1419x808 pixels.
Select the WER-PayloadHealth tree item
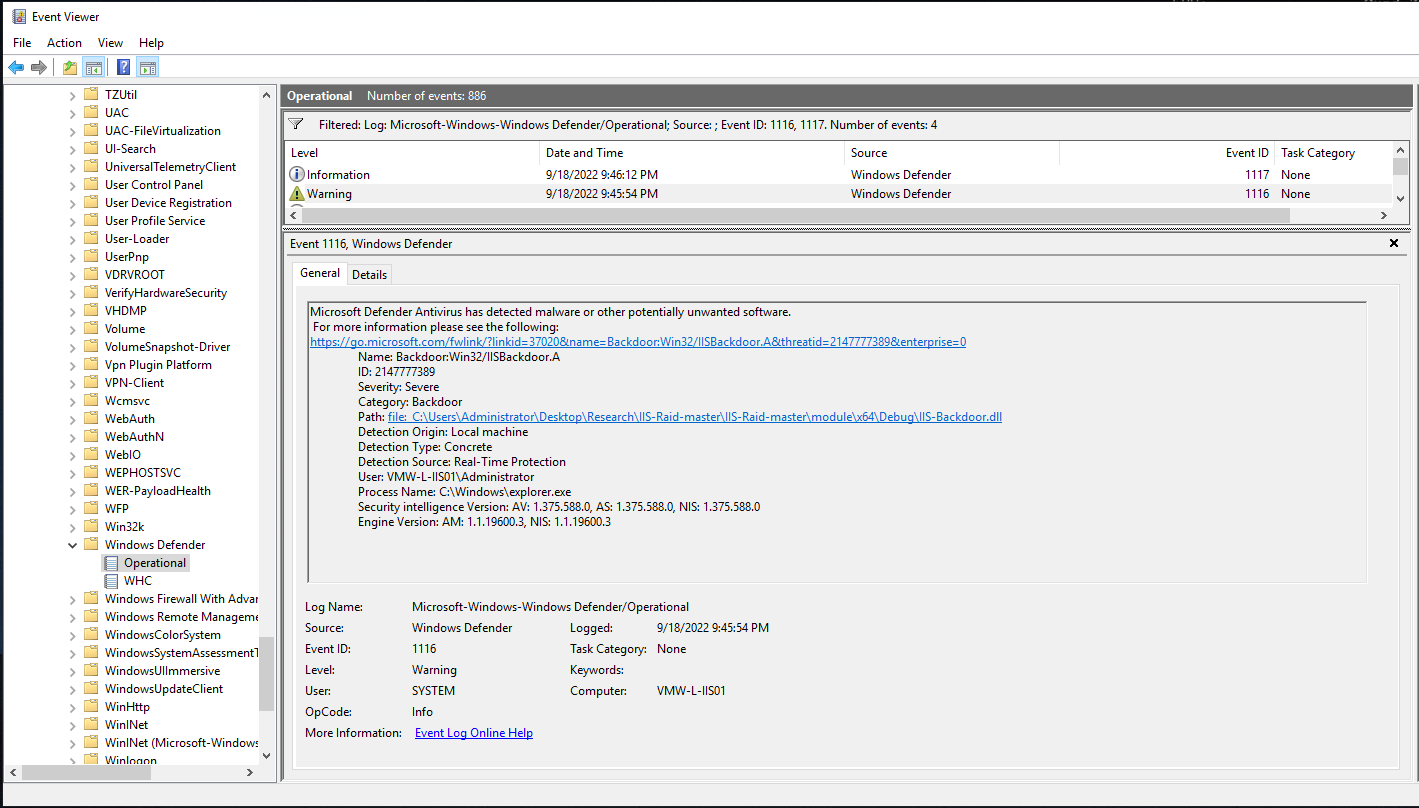pos(157,491)
